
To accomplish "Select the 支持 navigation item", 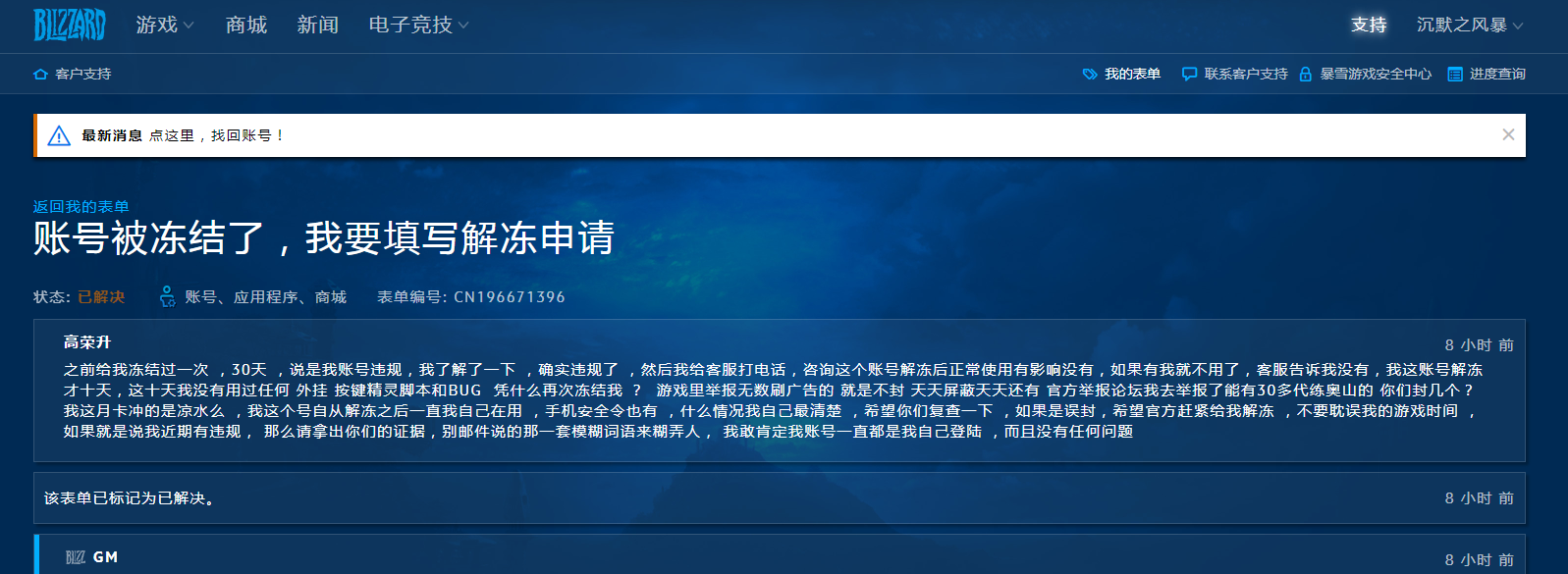I will click(x=1369, y=26).
